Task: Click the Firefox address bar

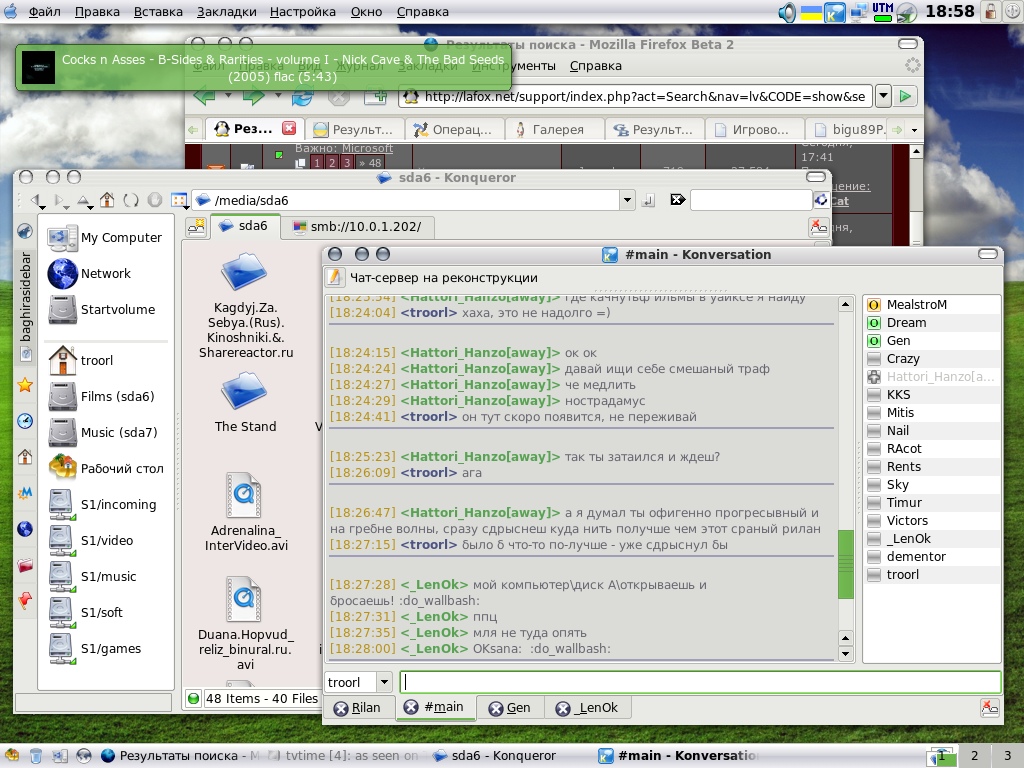Action: pos(635,97)
